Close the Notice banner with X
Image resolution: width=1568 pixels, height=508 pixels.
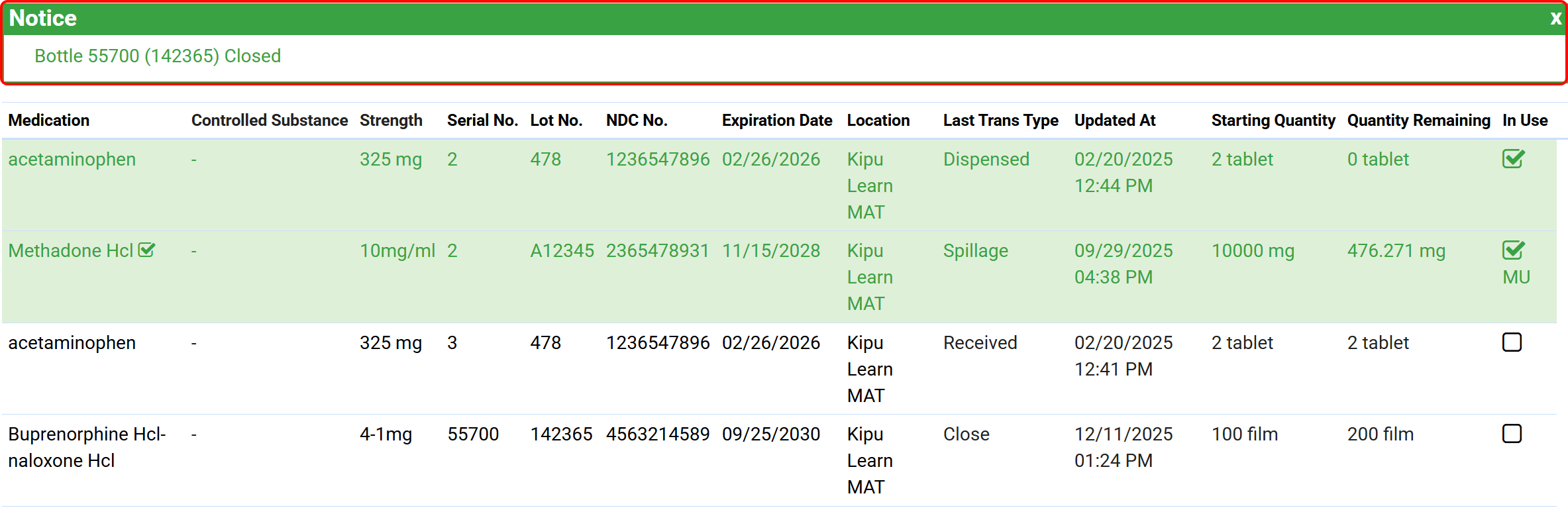1555,19
